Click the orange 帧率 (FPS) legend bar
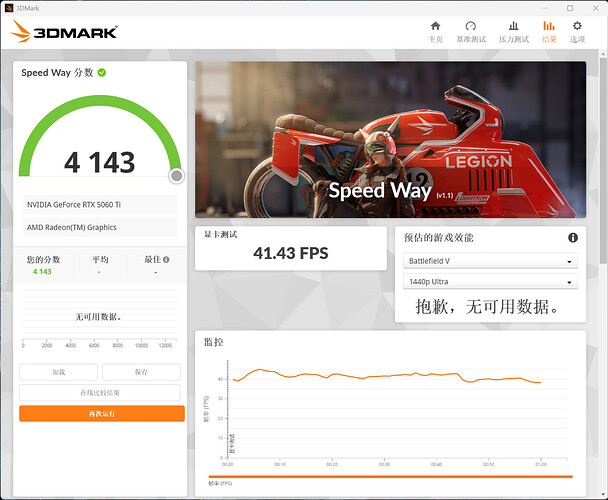608x500 pixels. pos(390,476)
